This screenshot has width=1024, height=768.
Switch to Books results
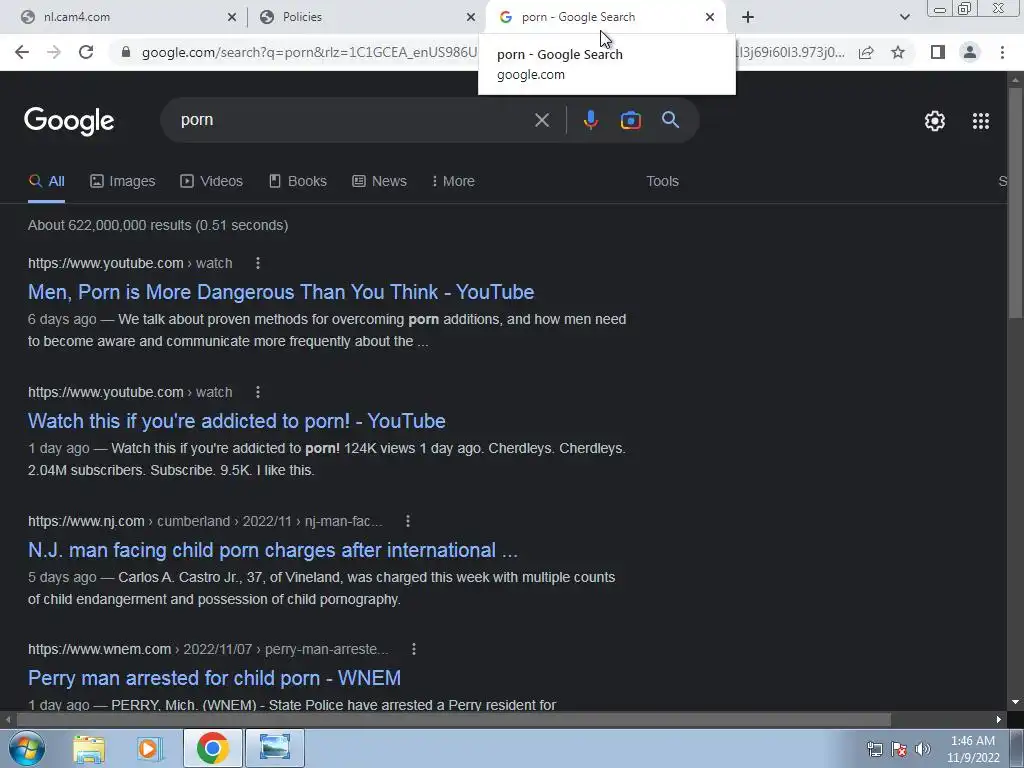pos(298,182)
